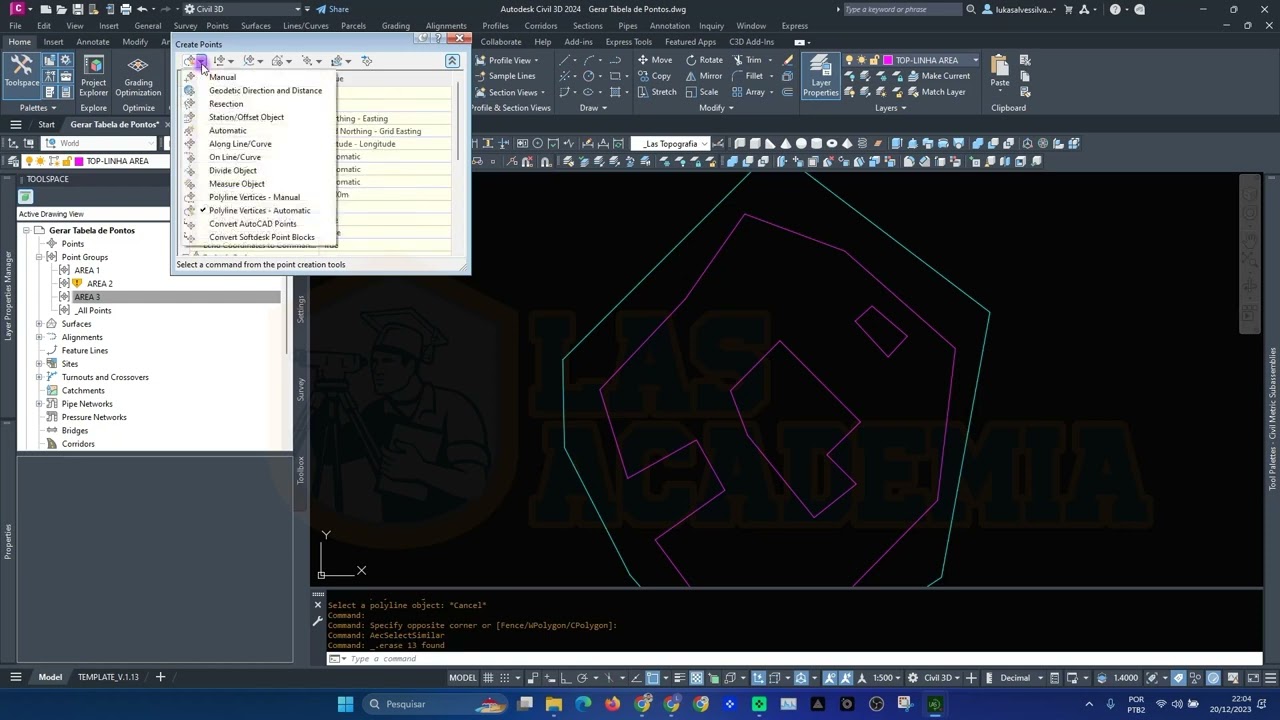Toggle the layer lock icon in Layers panel
The image size is (1280, 720).
[874, 60]
